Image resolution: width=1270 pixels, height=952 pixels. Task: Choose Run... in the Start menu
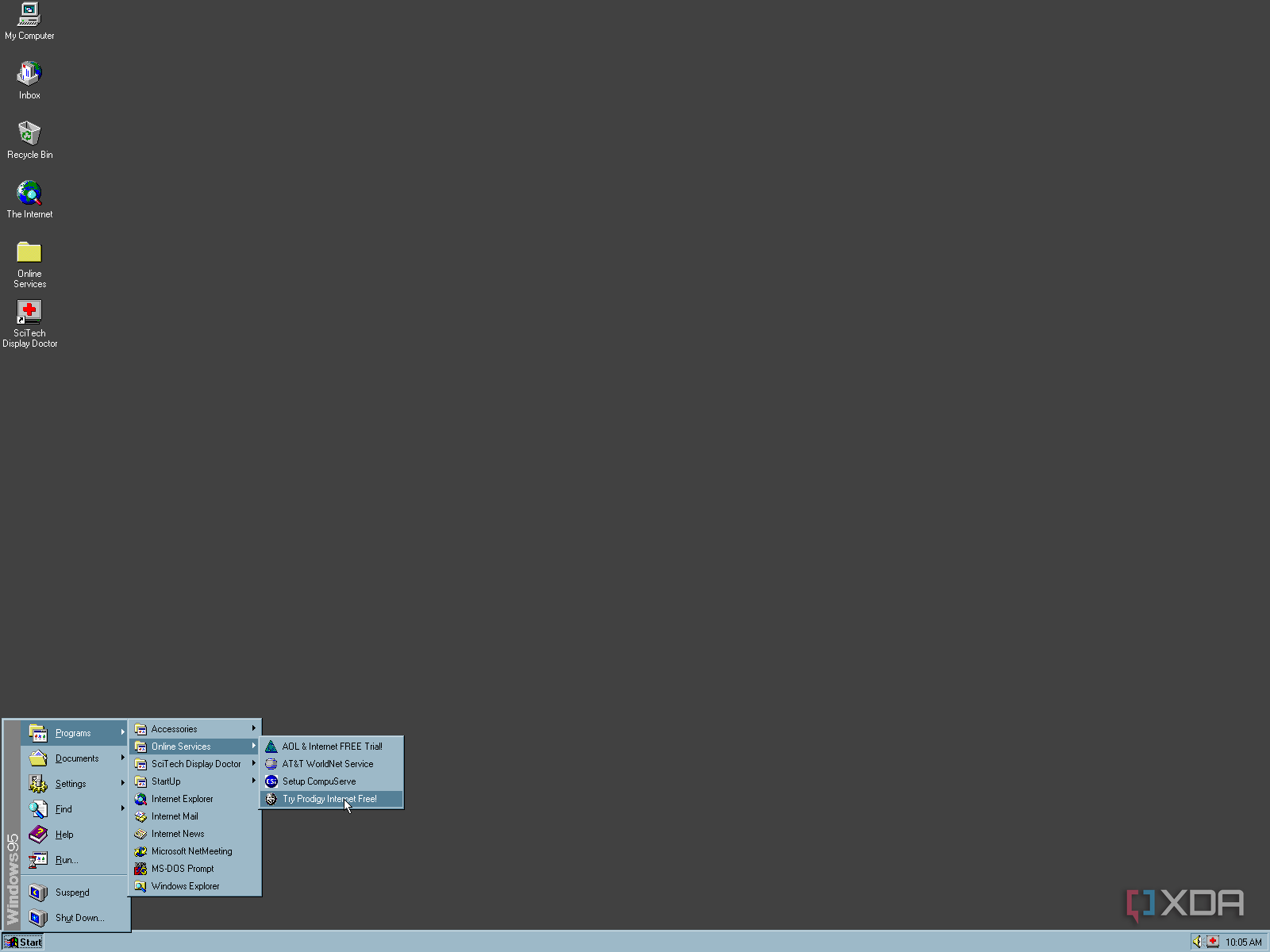pos(75,860)
